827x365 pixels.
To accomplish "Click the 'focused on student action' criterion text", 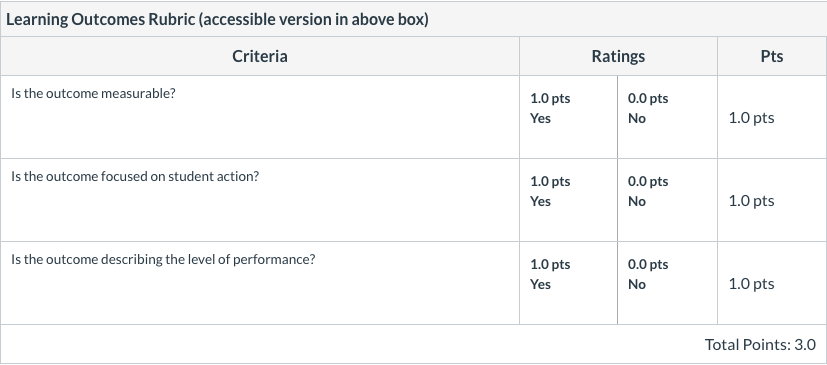I will click(x=136, y=176).
